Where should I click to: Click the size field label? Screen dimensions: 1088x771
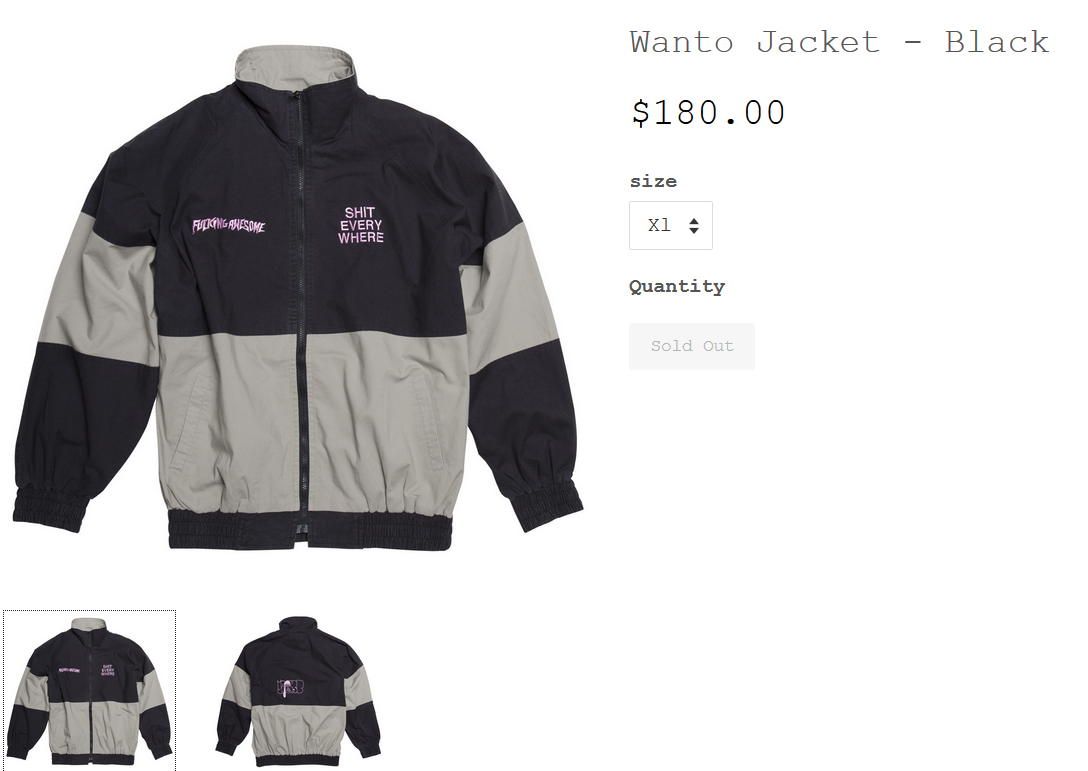tap(653, 181)
